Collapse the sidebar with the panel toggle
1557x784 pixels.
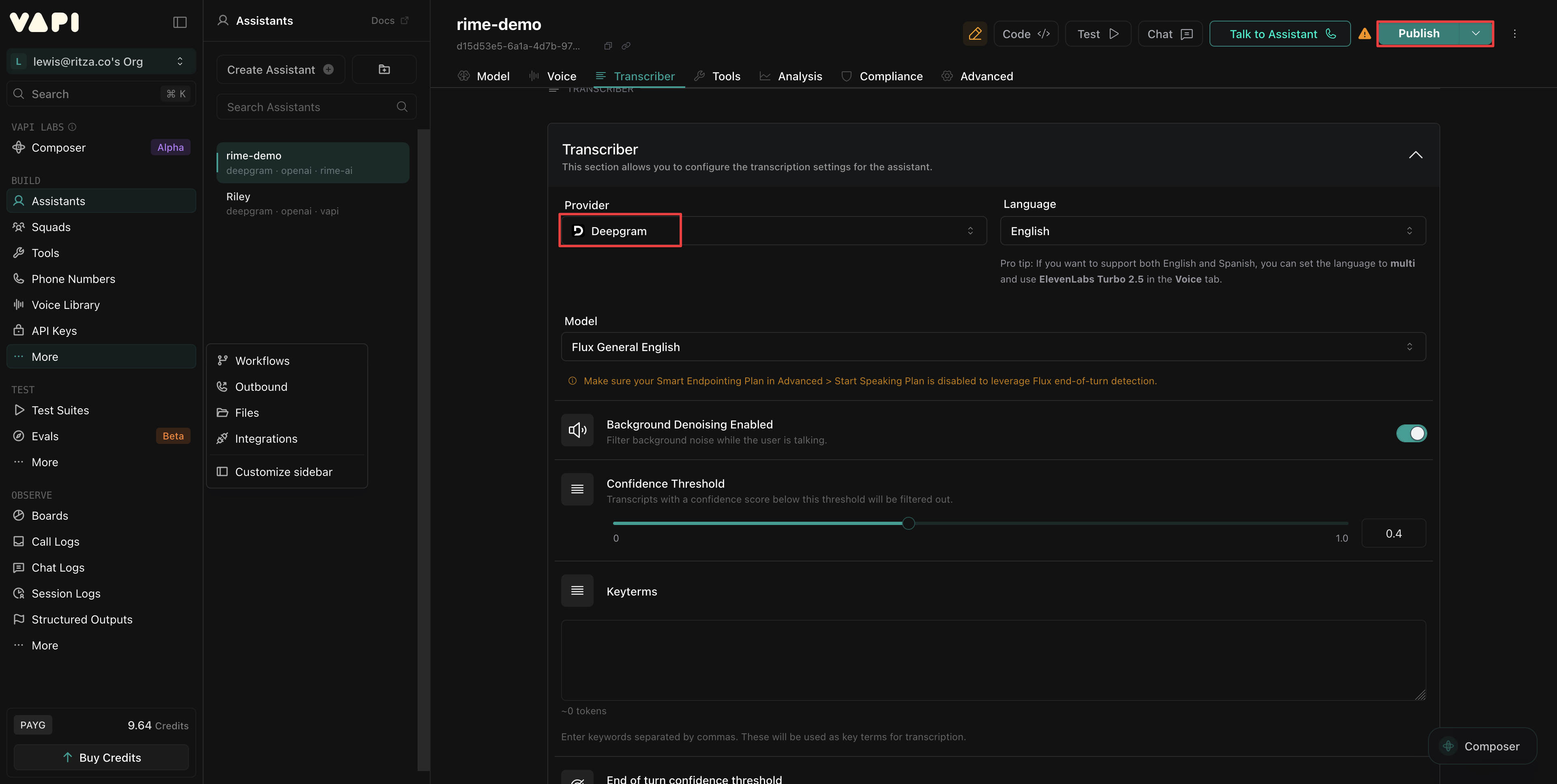point(180,22)
